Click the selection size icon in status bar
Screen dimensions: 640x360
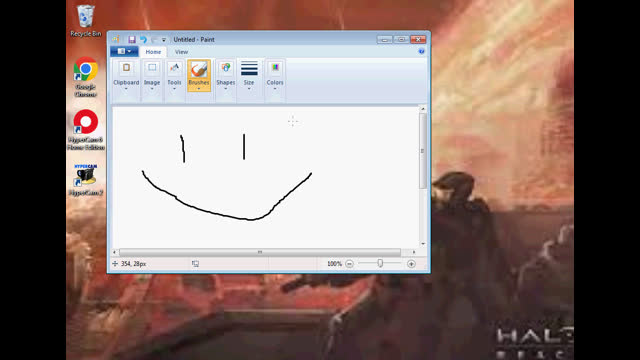click(195, 264)
